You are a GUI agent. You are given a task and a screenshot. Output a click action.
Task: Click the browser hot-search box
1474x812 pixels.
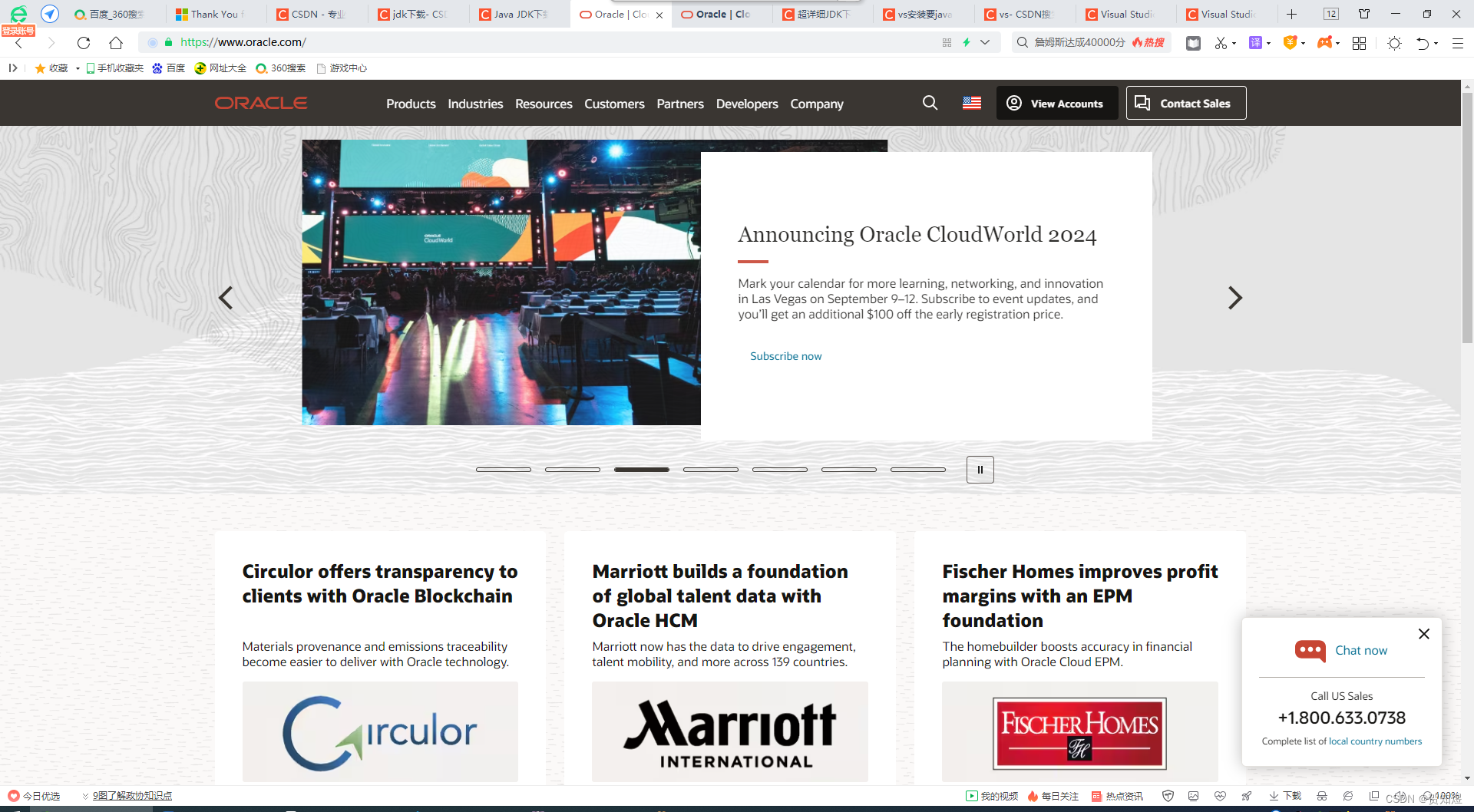pyautogui.click(x=1090, y=43)
